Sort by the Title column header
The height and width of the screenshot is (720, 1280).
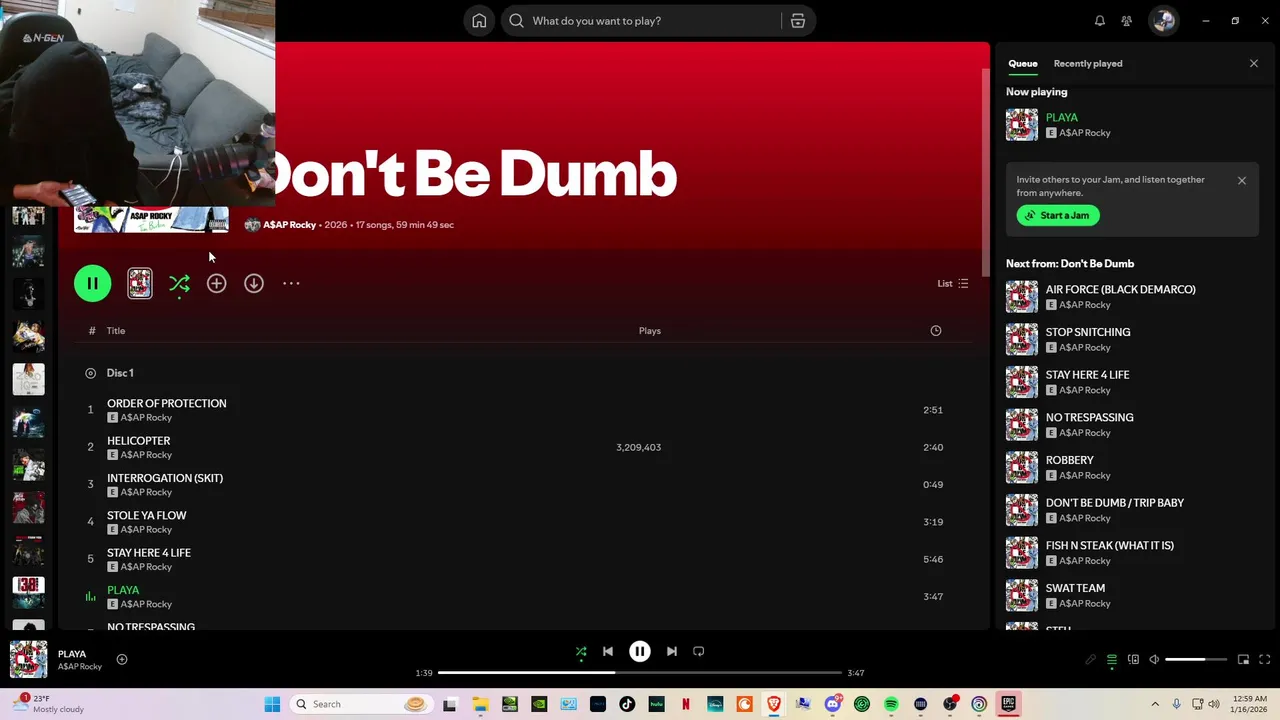click(x=116, y=331)
